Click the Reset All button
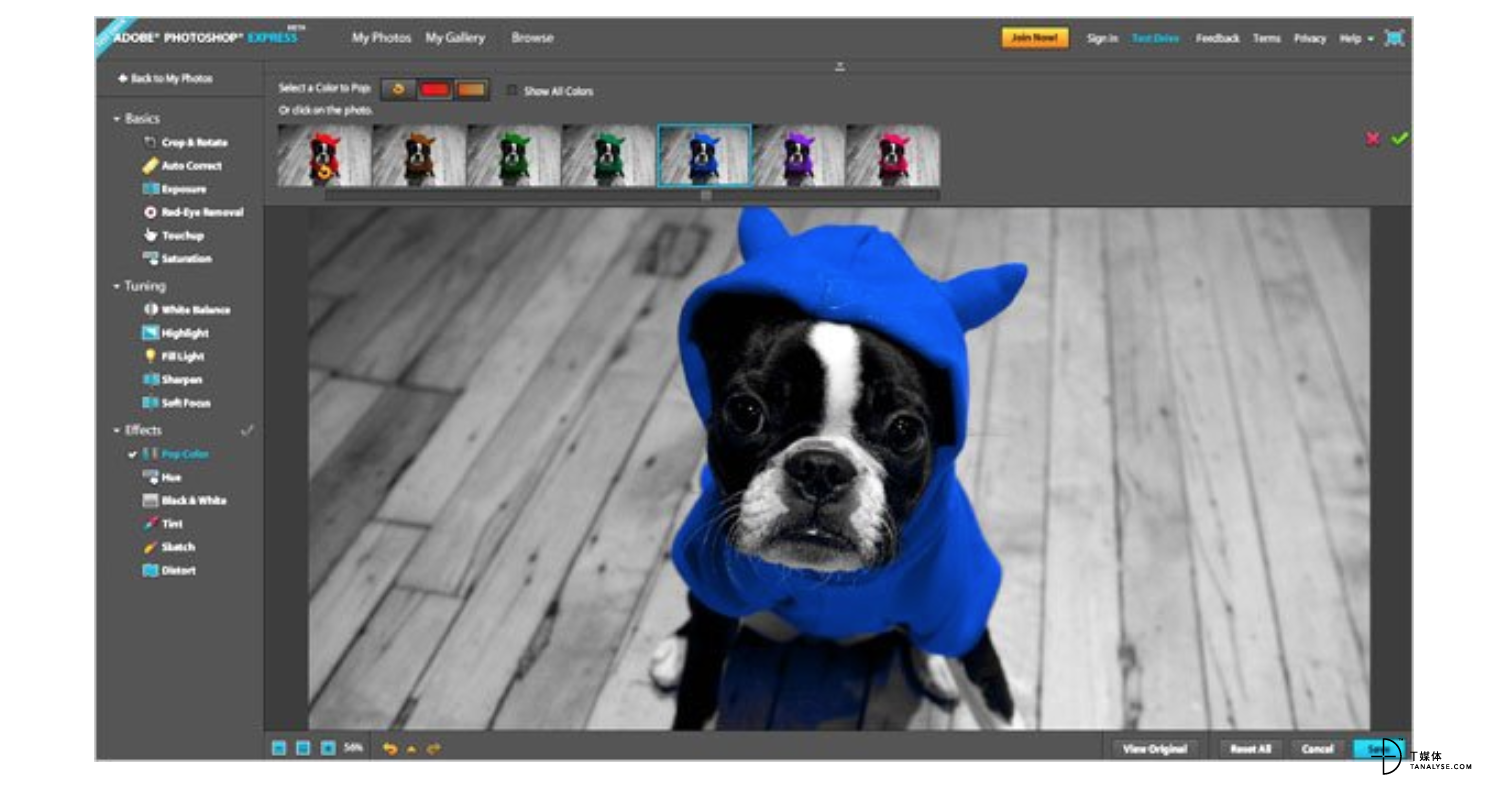 tap(1250, 748)
